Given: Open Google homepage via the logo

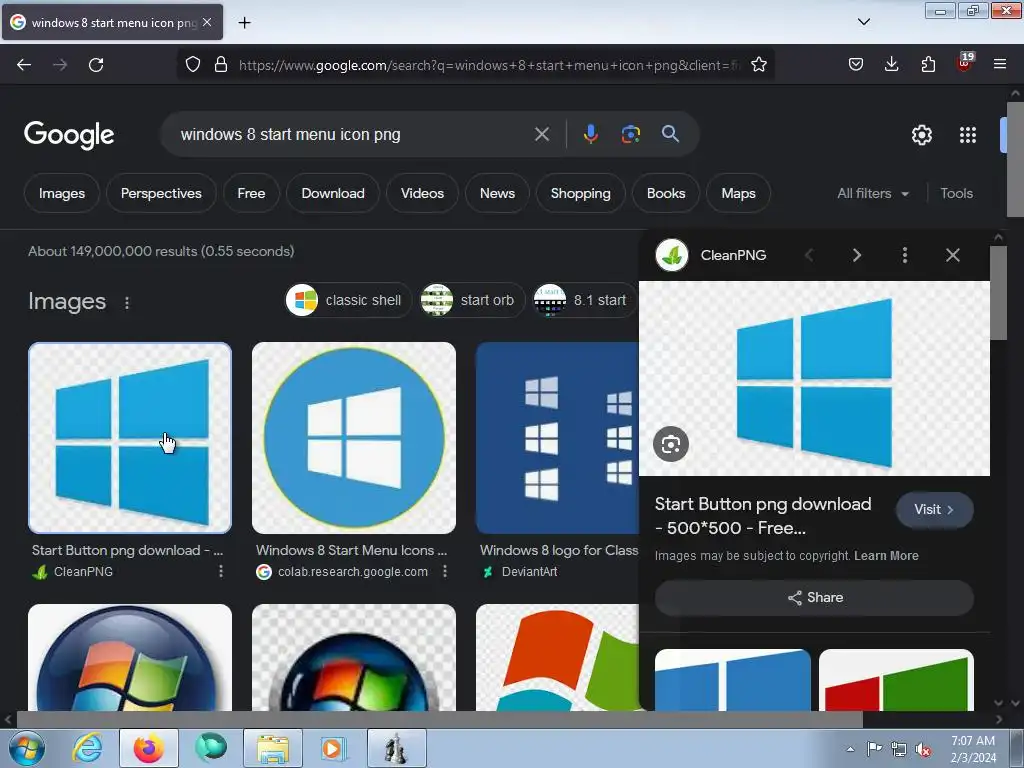Looking at the screenshot, I should click(x=69, y=135).
